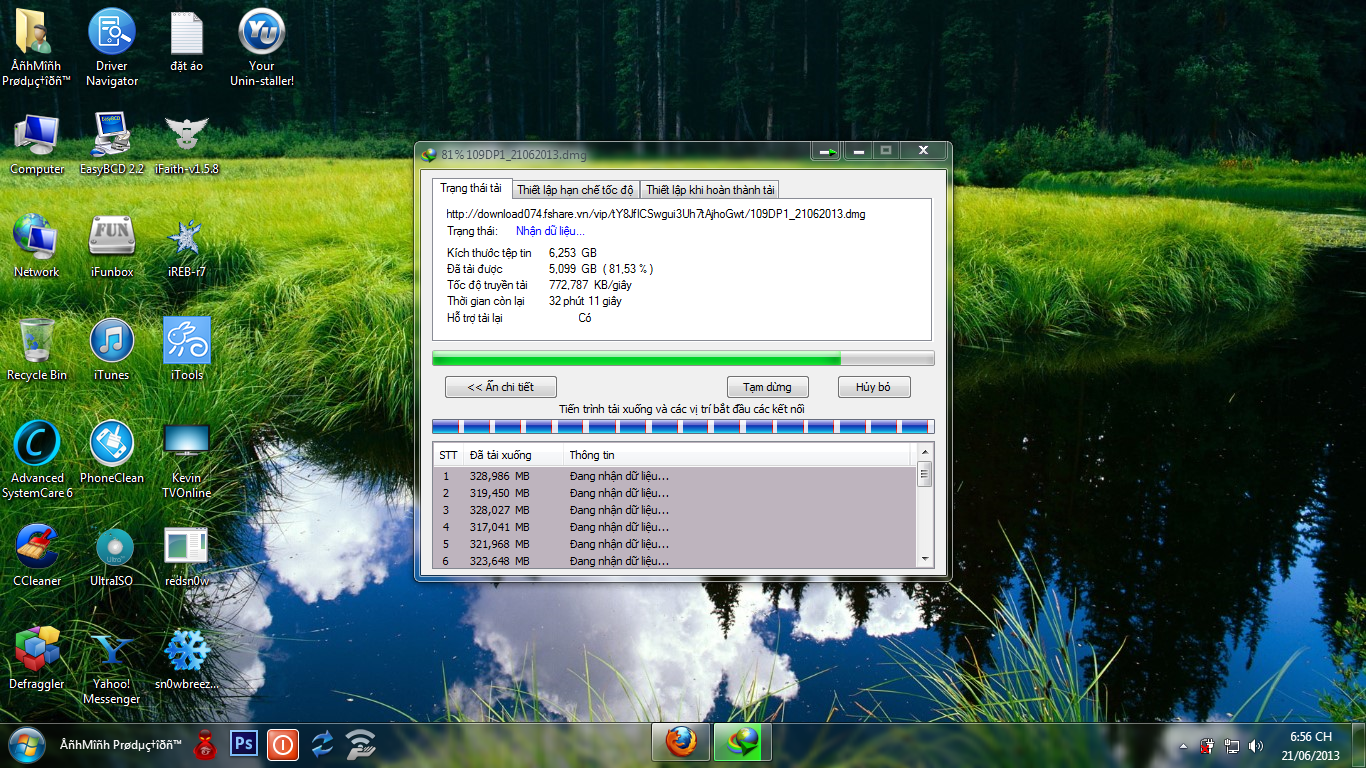
Task: Click the 'Nhận dữ liệu...' status text
Action: pos(550,231)
